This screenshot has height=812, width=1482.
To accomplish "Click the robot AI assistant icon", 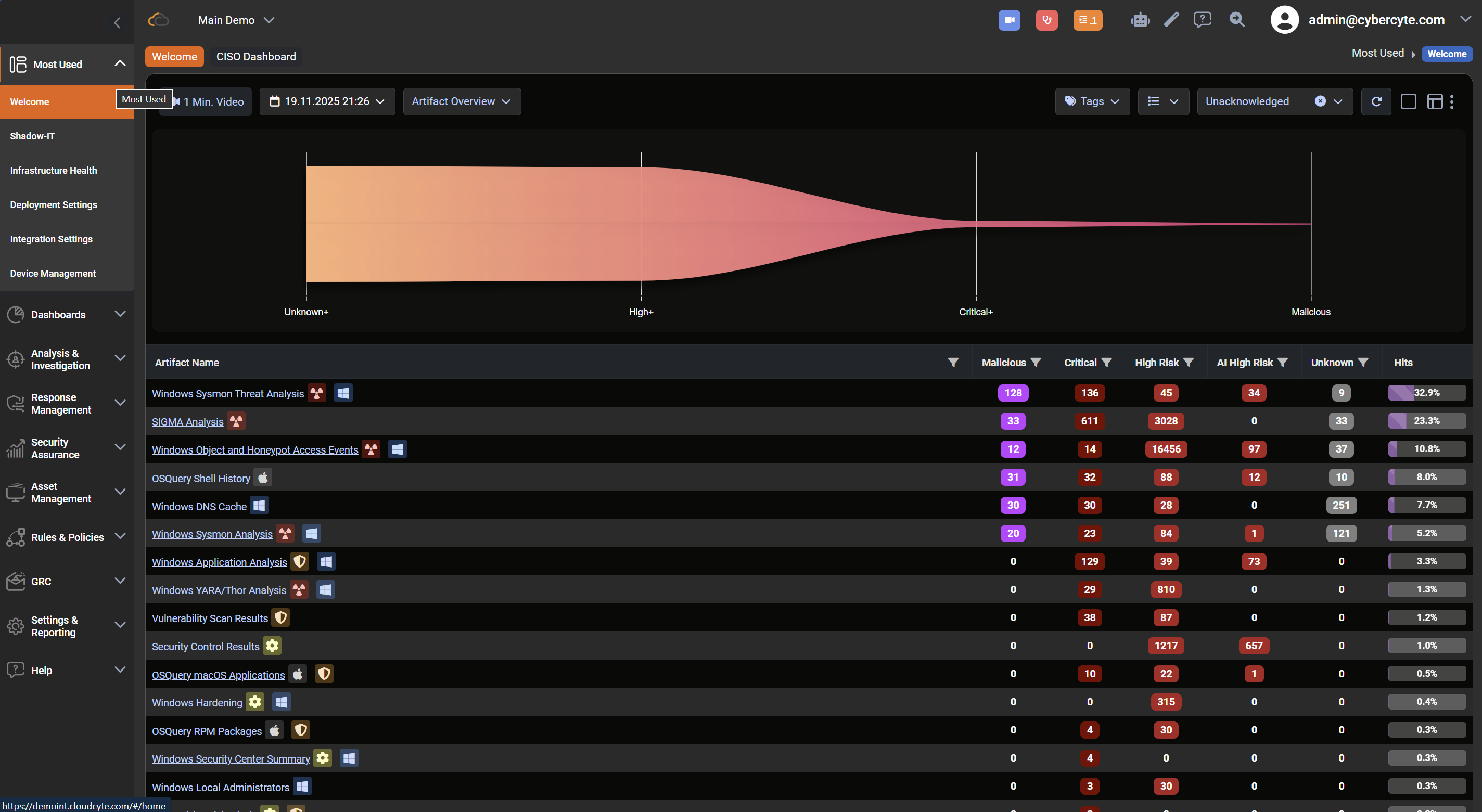I will [x=1139, y=20].
